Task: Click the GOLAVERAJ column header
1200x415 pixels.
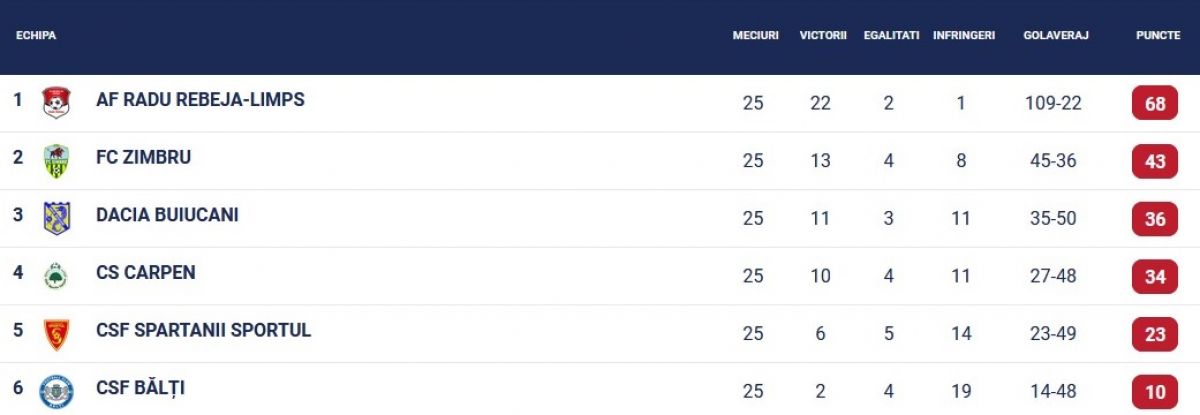Action: [1056, 35]
